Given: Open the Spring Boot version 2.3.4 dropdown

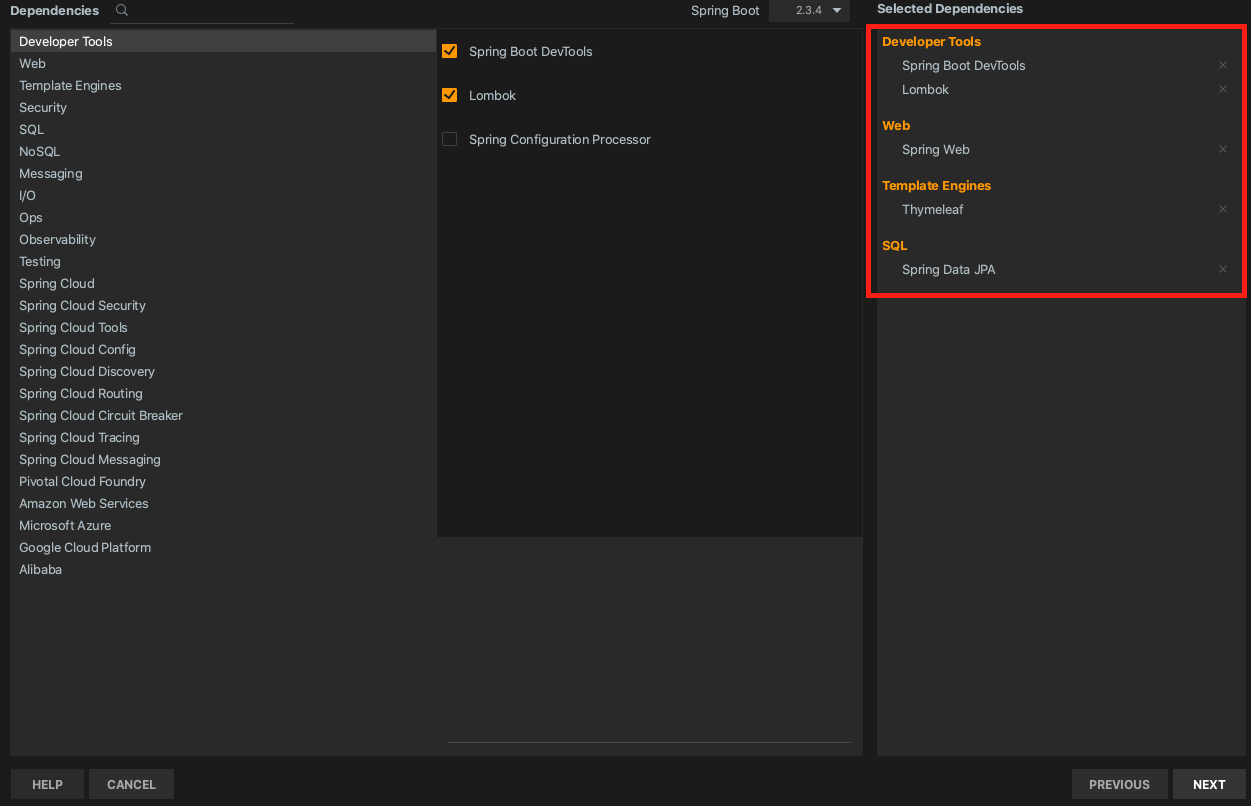Looking at the screenshot, I should [x=809, y=11].
